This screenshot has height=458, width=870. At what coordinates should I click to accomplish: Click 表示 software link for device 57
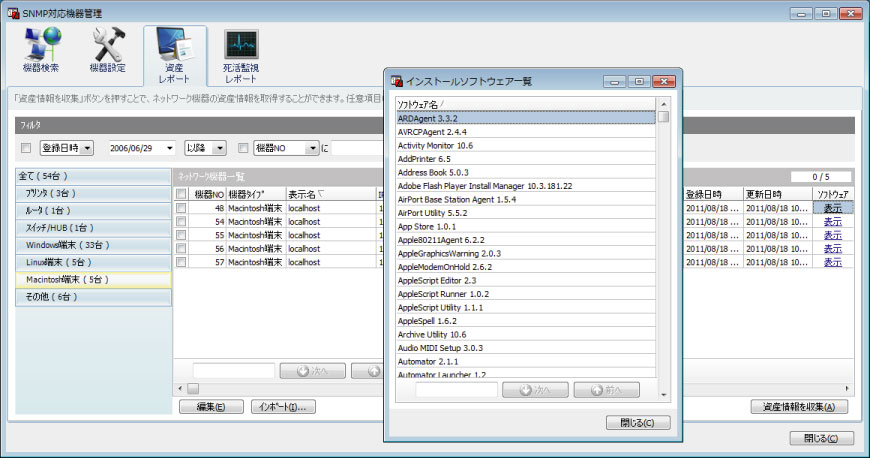tap(832, 261)
